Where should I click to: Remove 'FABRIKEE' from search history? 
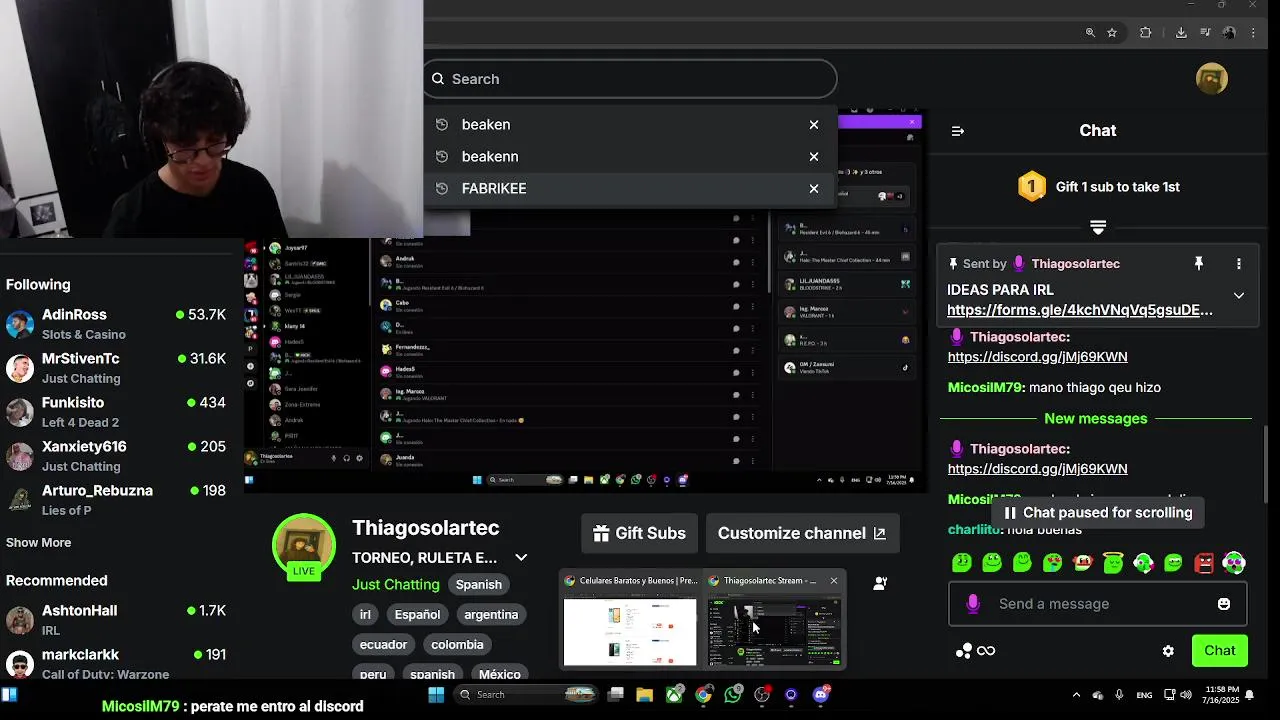[x=814, y=189]
